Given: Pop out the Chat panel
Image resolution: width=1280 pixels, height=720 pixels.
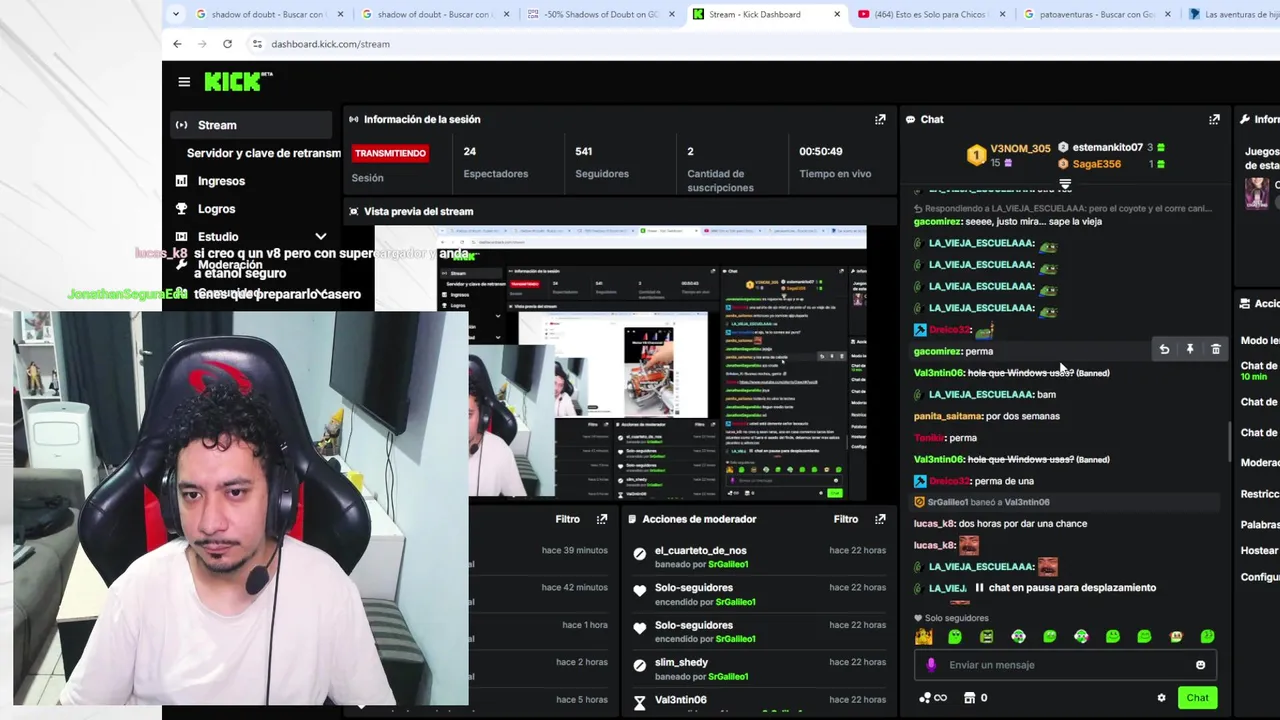Looking at the screenshot, I should click(1214, 119).
